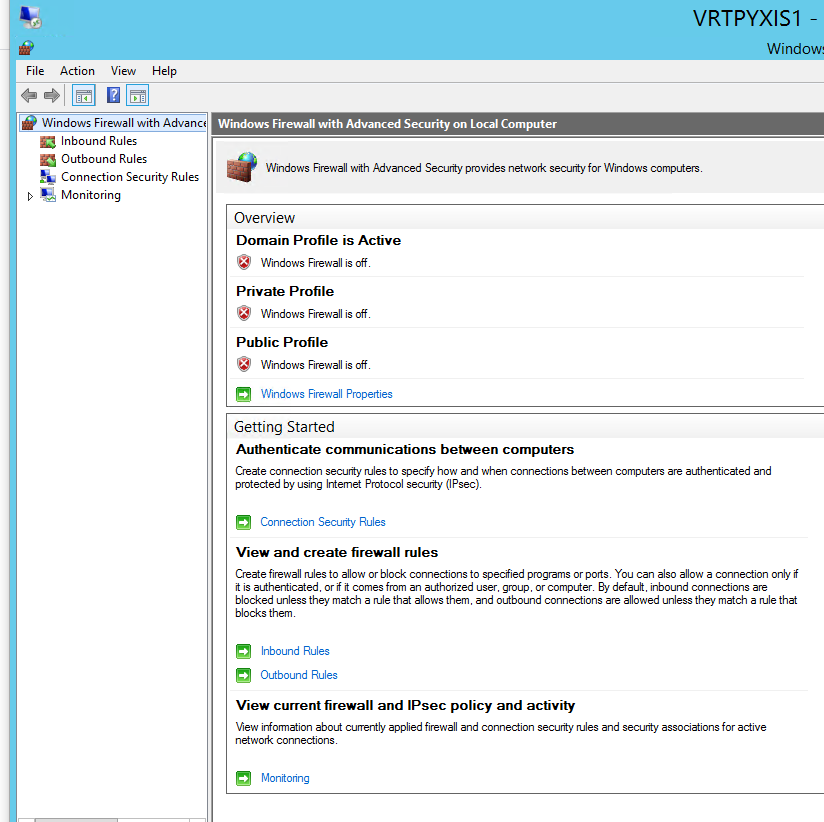Click the Private Profile heading
The image size is (824, 822).
coord(285,291)
